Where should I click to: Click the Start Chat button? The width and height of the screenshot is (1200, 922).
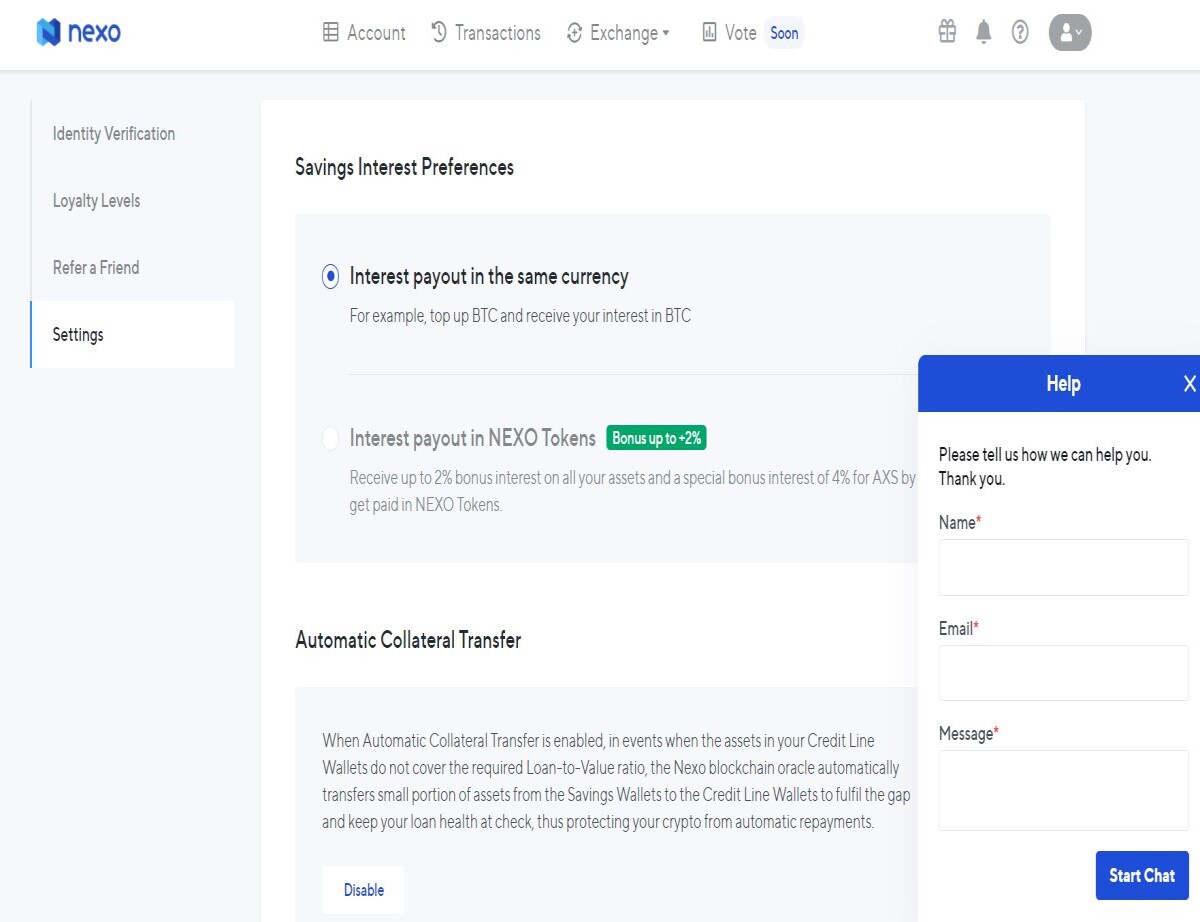[1142, 875]
